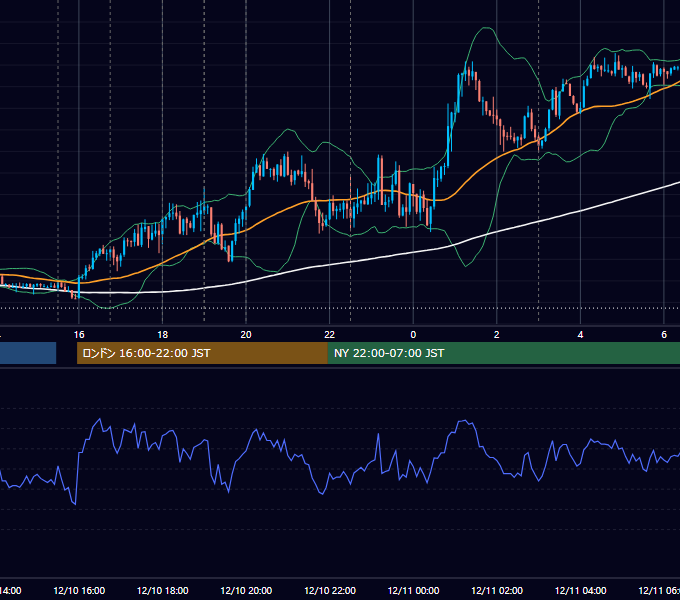Select the NY 22:00-07:00 JST session bar

pyautogui.click(x=503, y=353)
